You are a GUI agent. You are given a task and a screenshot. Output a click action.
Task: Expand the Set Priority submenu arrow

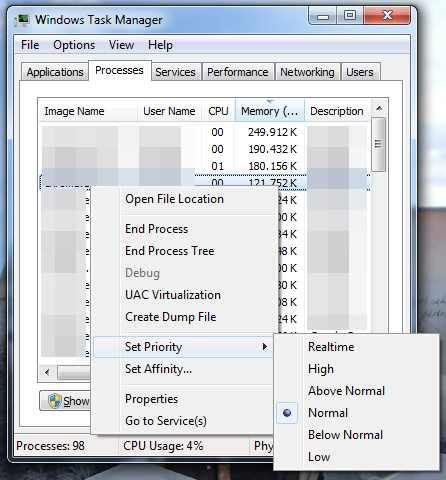tap(265, 347)
